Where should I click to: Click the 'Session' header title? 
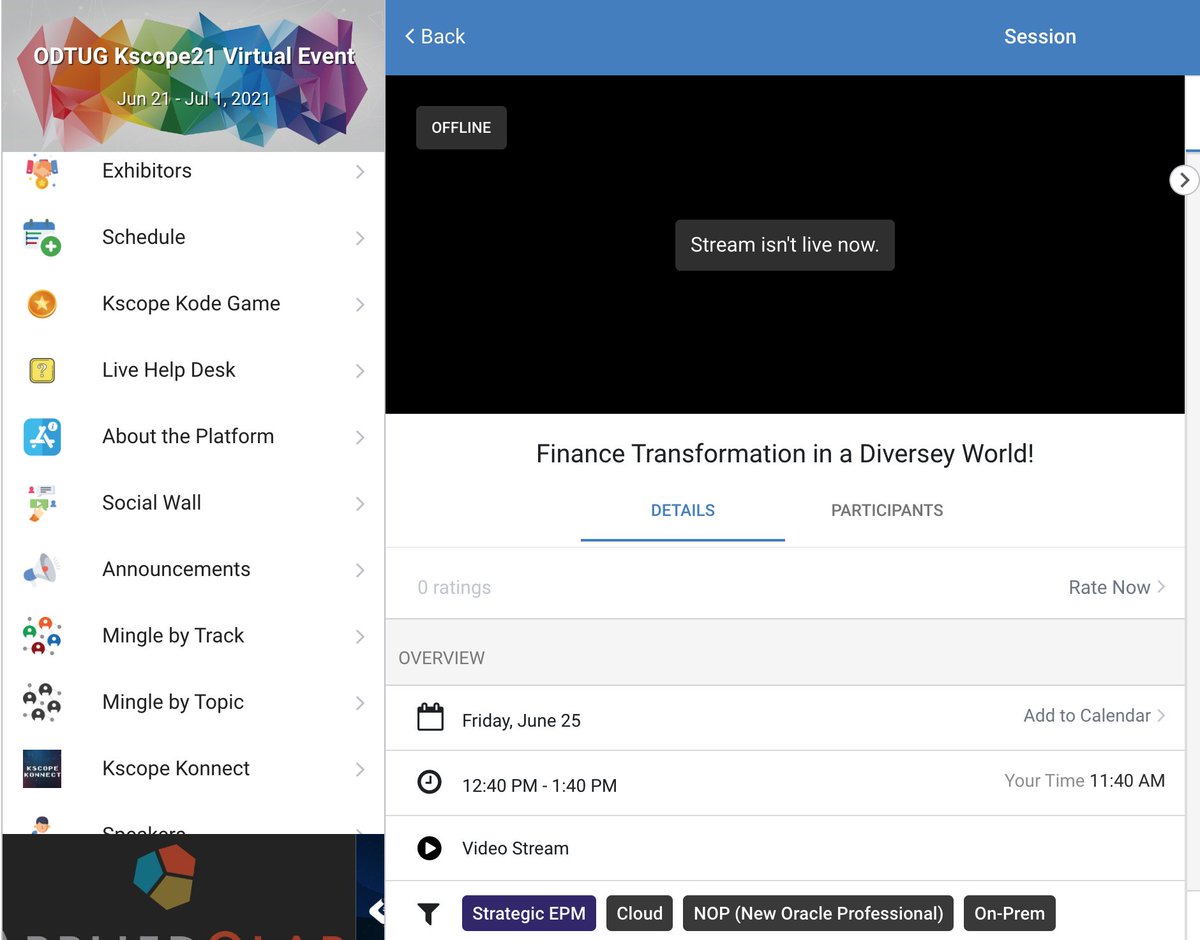tap(1040, 36)
